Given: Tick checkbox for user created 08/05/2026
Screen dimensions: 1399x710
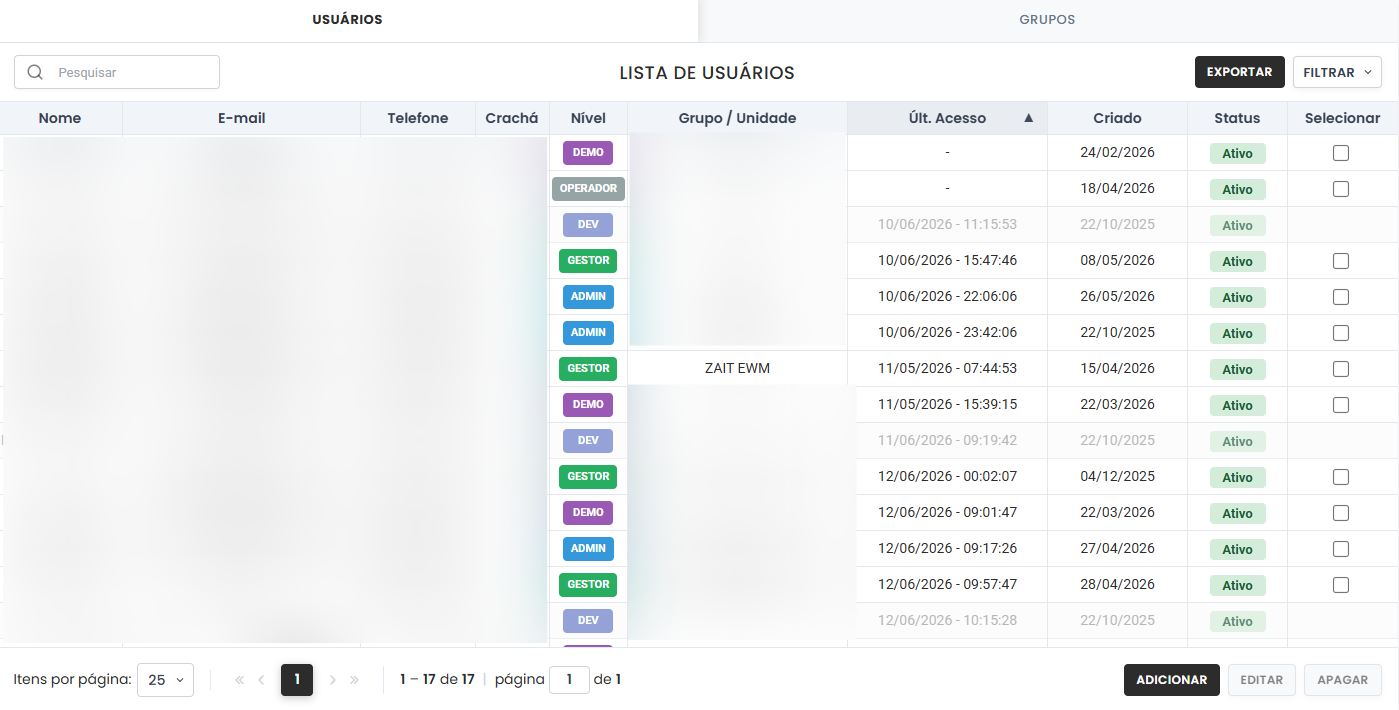Looking at the screenshot, I should pyautogui.click(x=1341, y=261).
